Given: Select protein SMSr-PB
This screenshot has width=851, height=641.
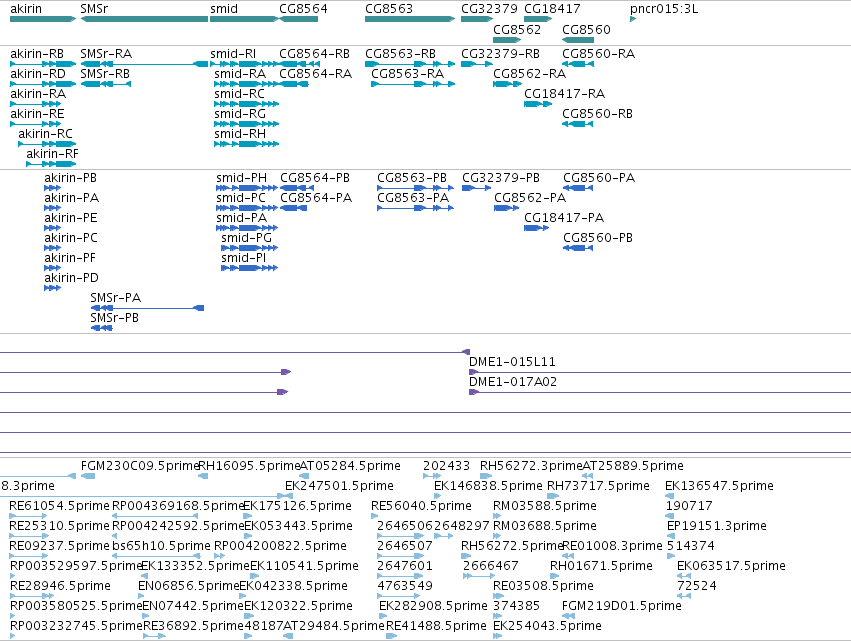Looking at the screenshot, I should (x=101, y=328).
